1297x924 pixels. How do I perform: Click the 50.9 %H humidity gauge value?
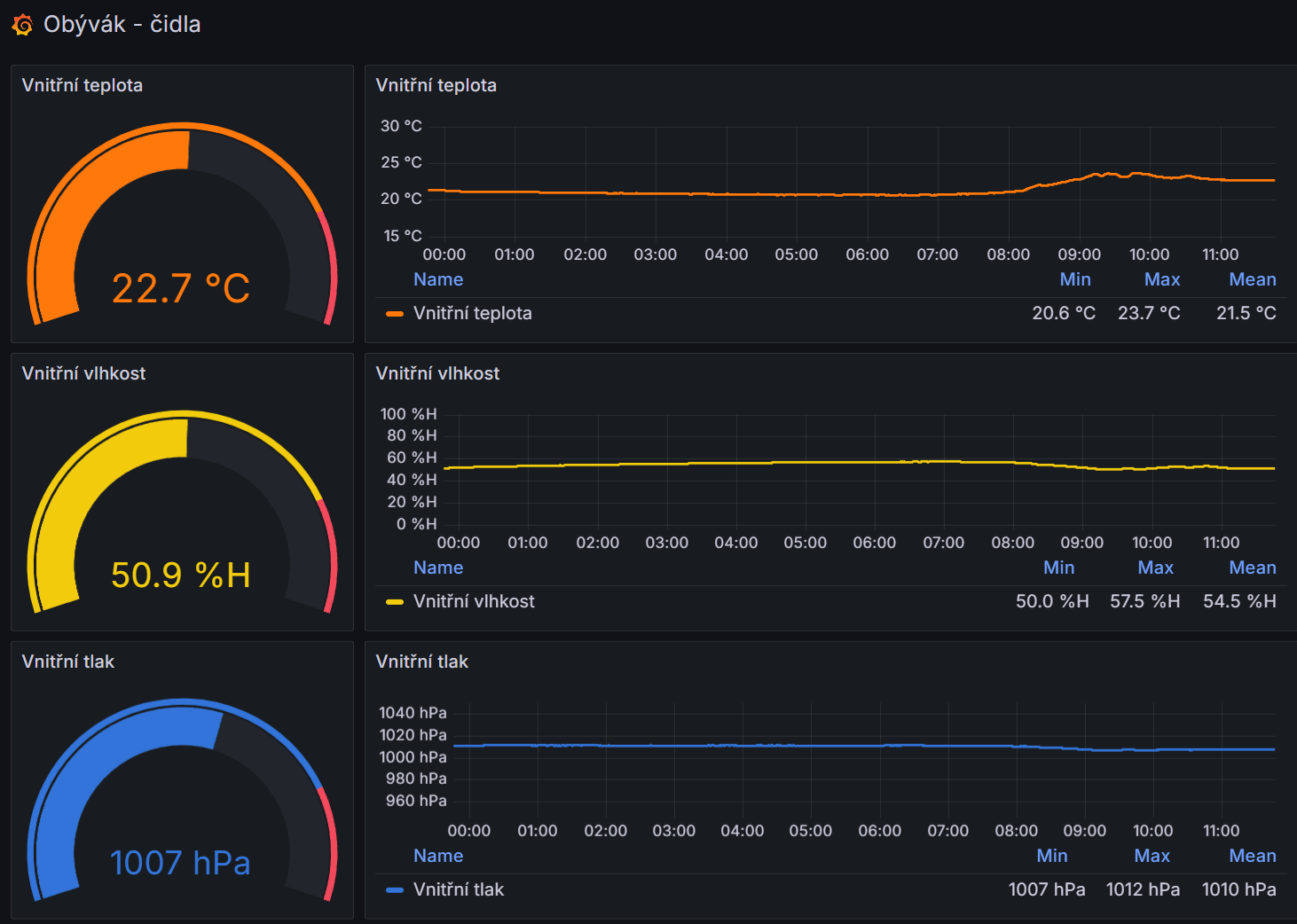181,575
